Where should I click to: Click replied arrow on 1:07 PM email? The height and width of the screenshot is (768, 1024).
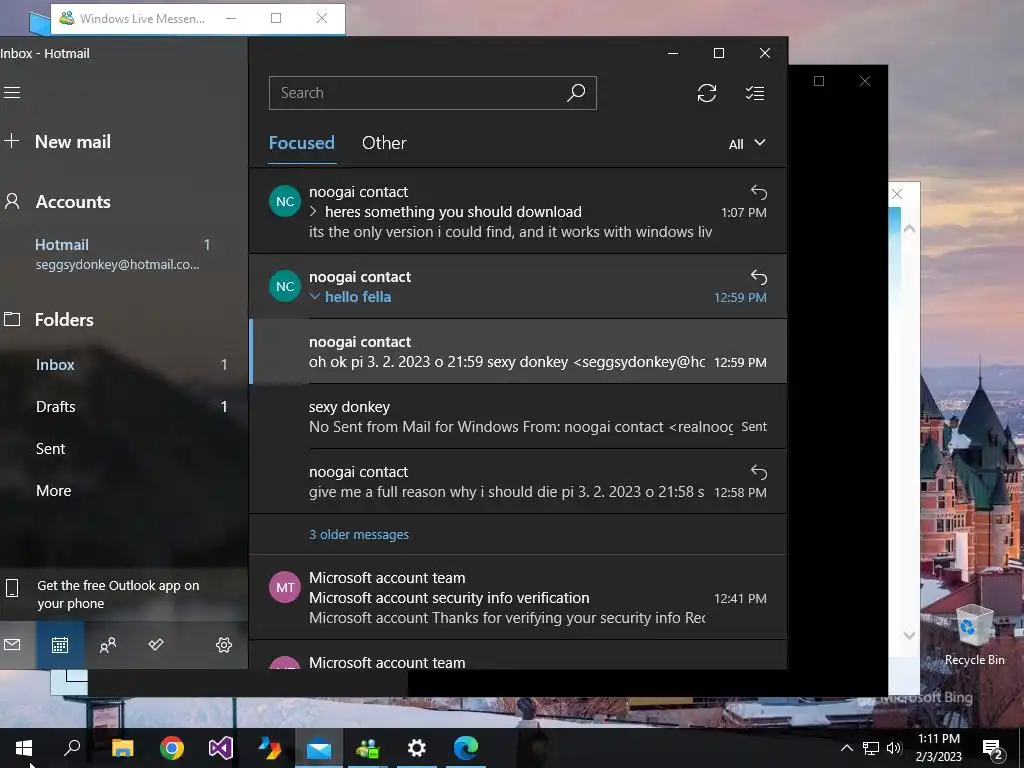pyautogui.click(x=758, y=192)
